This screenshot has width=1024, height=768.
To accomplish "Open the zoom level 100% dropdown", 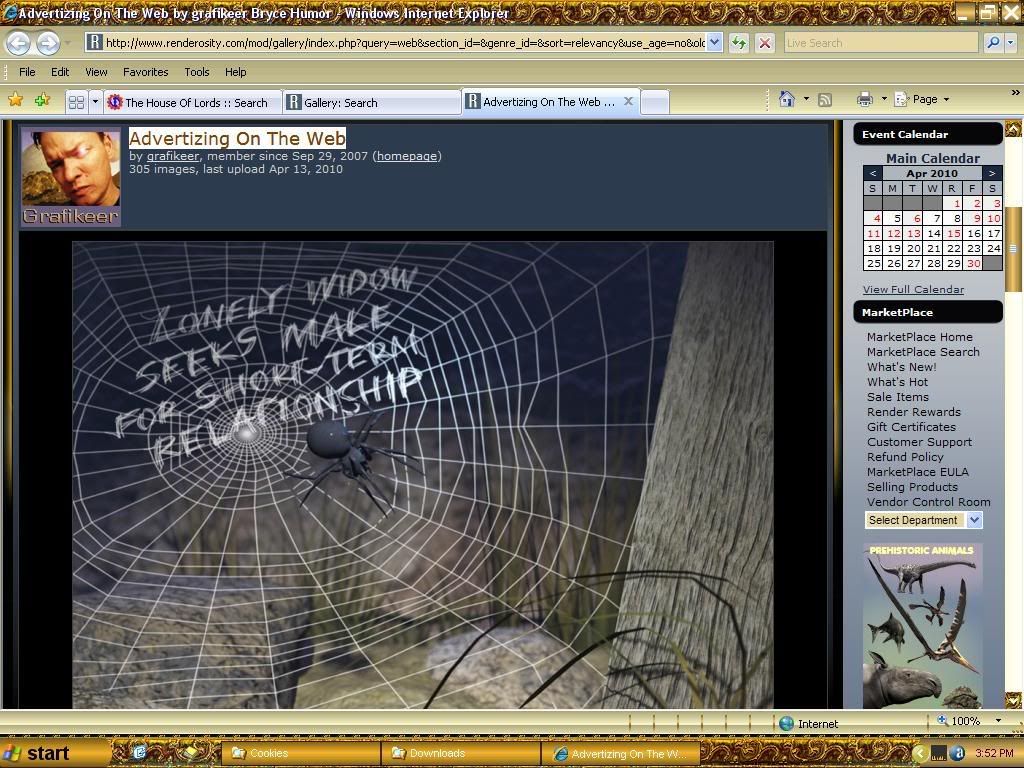I will click(x=997, y=721).
